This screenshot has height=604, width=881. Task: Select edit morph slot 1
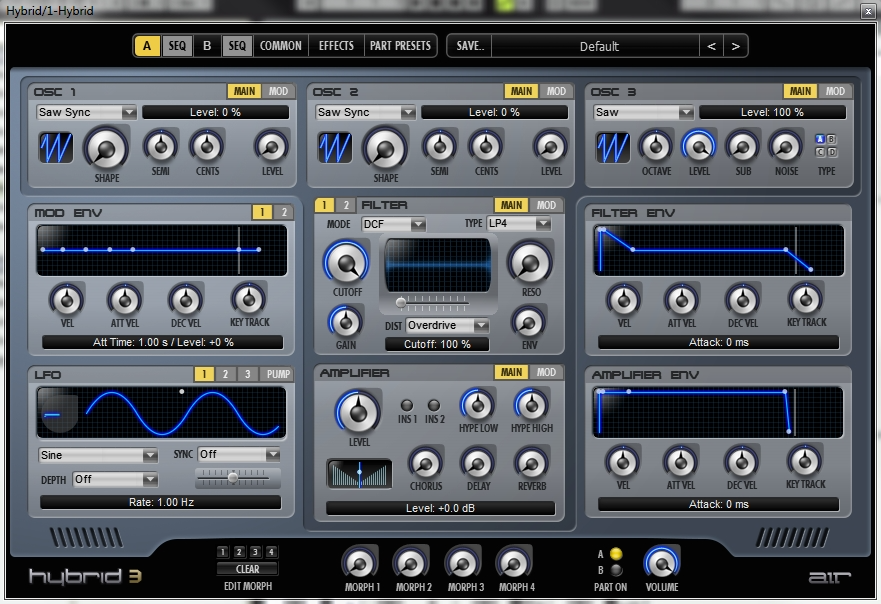pyautogui.click(x=223, y=552)
